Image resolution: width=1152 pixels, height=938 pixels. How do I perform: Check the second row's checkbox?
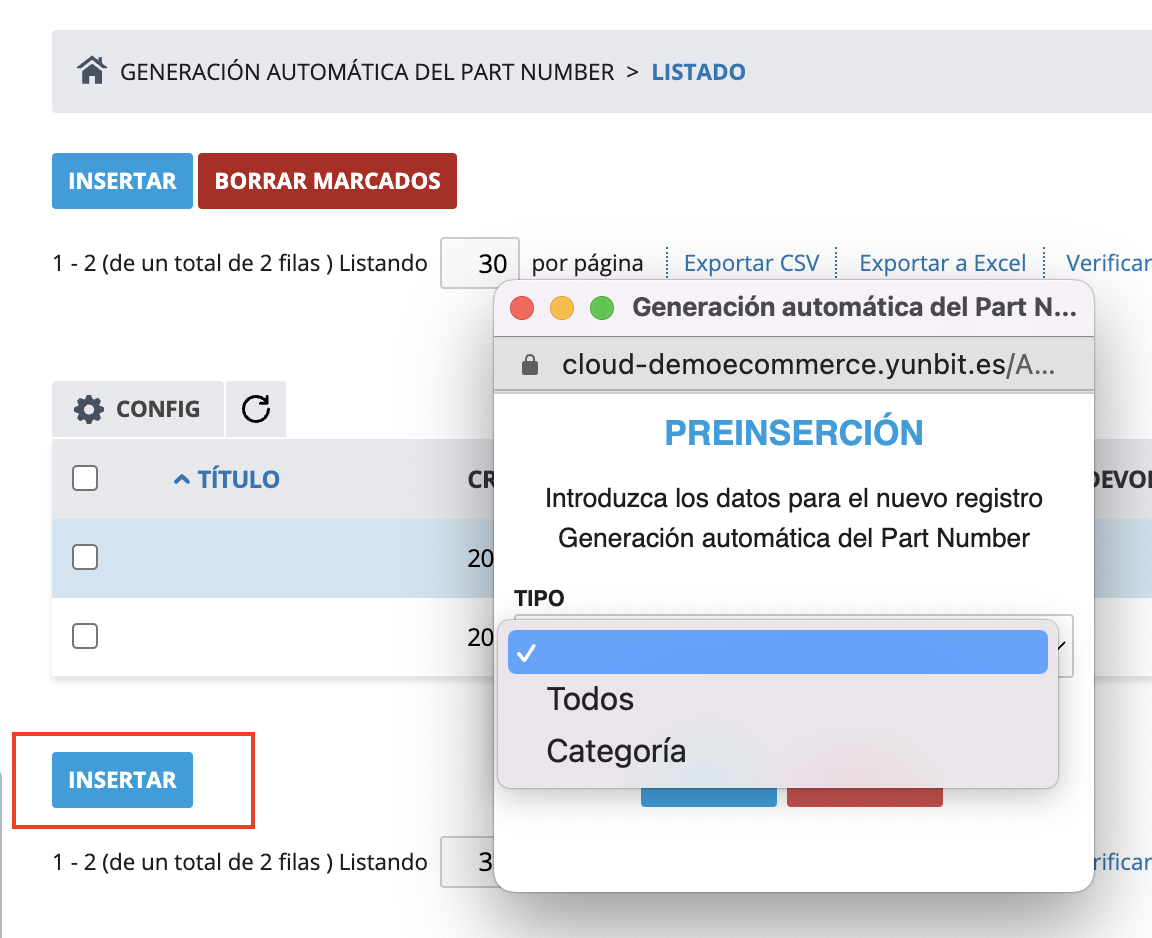(85, 636)
